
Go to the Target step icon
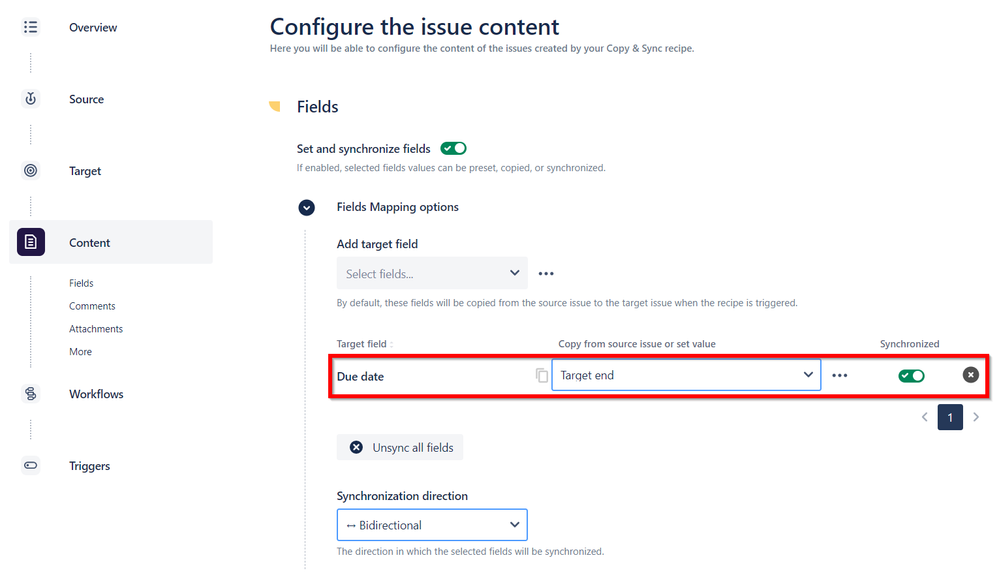click(31, 170)
